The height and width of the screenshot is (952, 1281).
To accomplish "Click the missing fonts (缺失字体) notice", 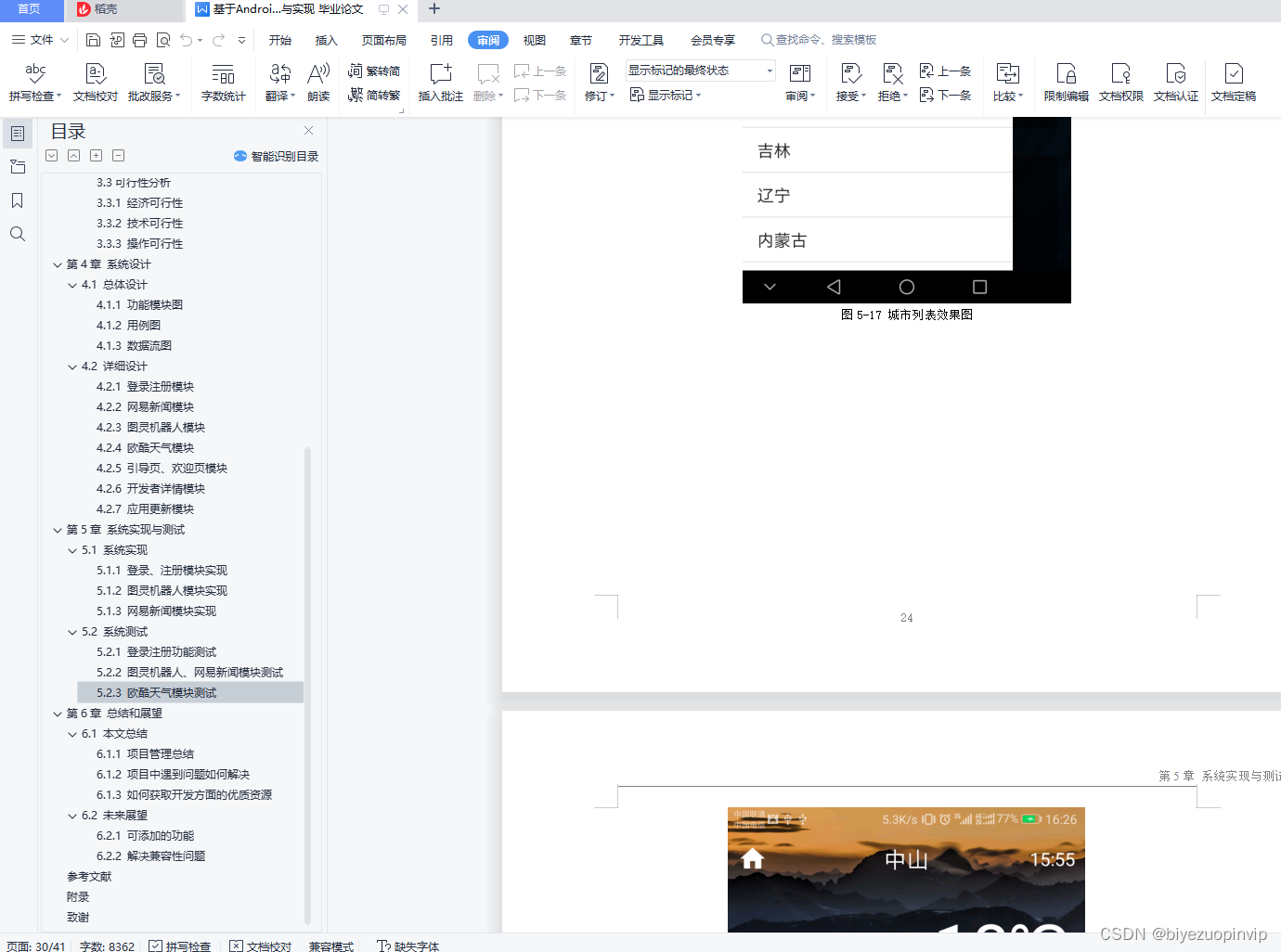I will (x=408, y=946).
